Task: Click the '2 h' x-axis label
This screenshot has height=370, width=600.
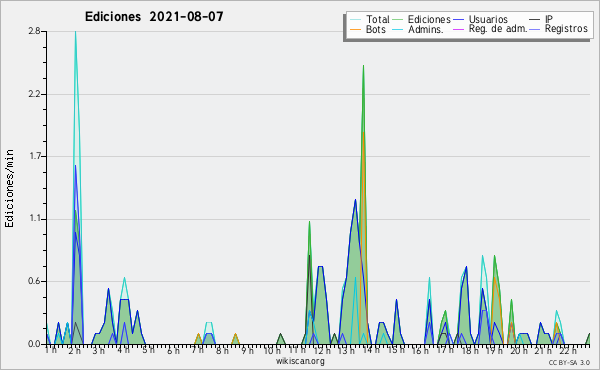Action: coord(75,350)
